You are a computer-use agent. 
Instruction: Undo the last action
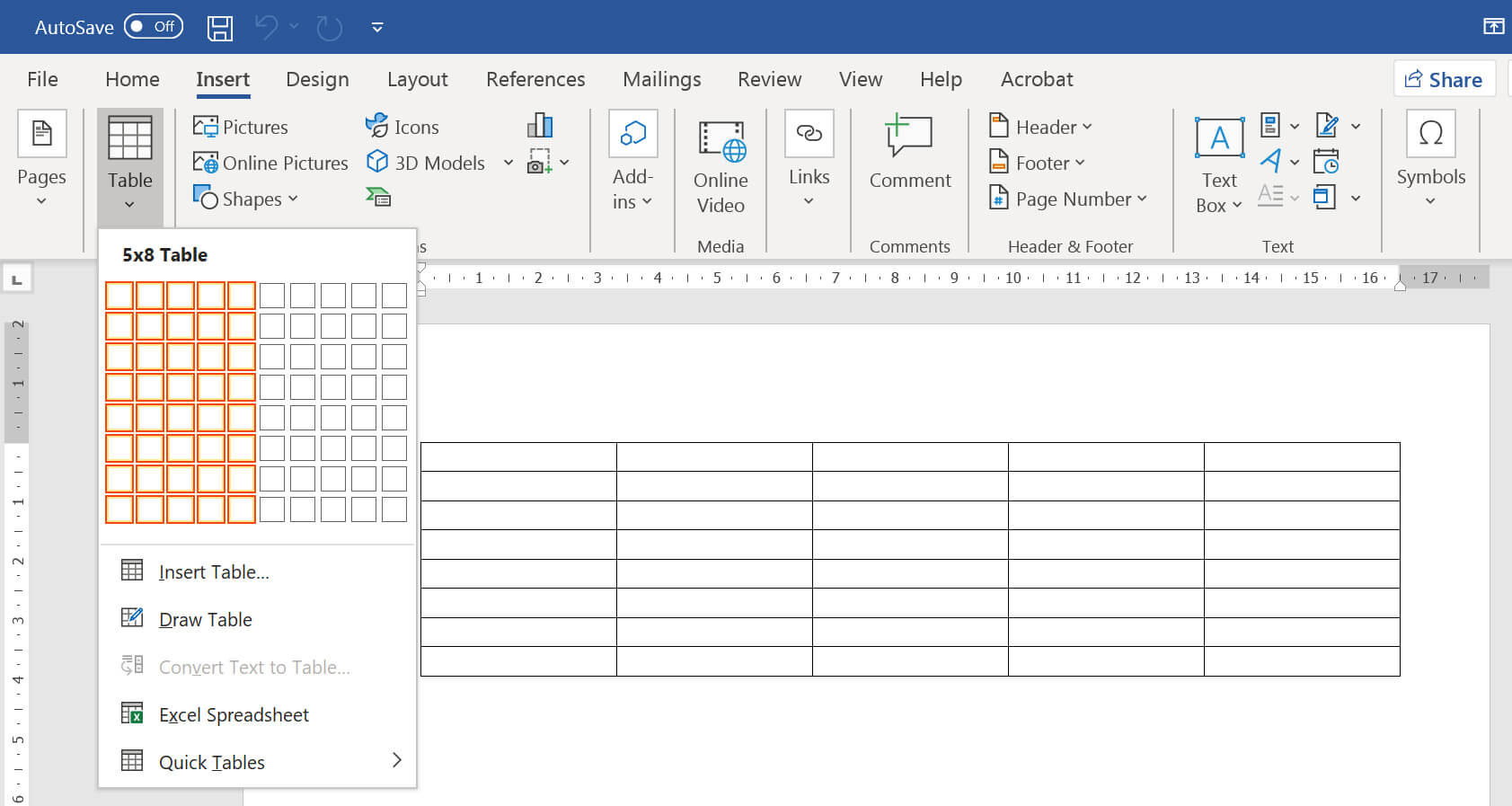[266, 28]
